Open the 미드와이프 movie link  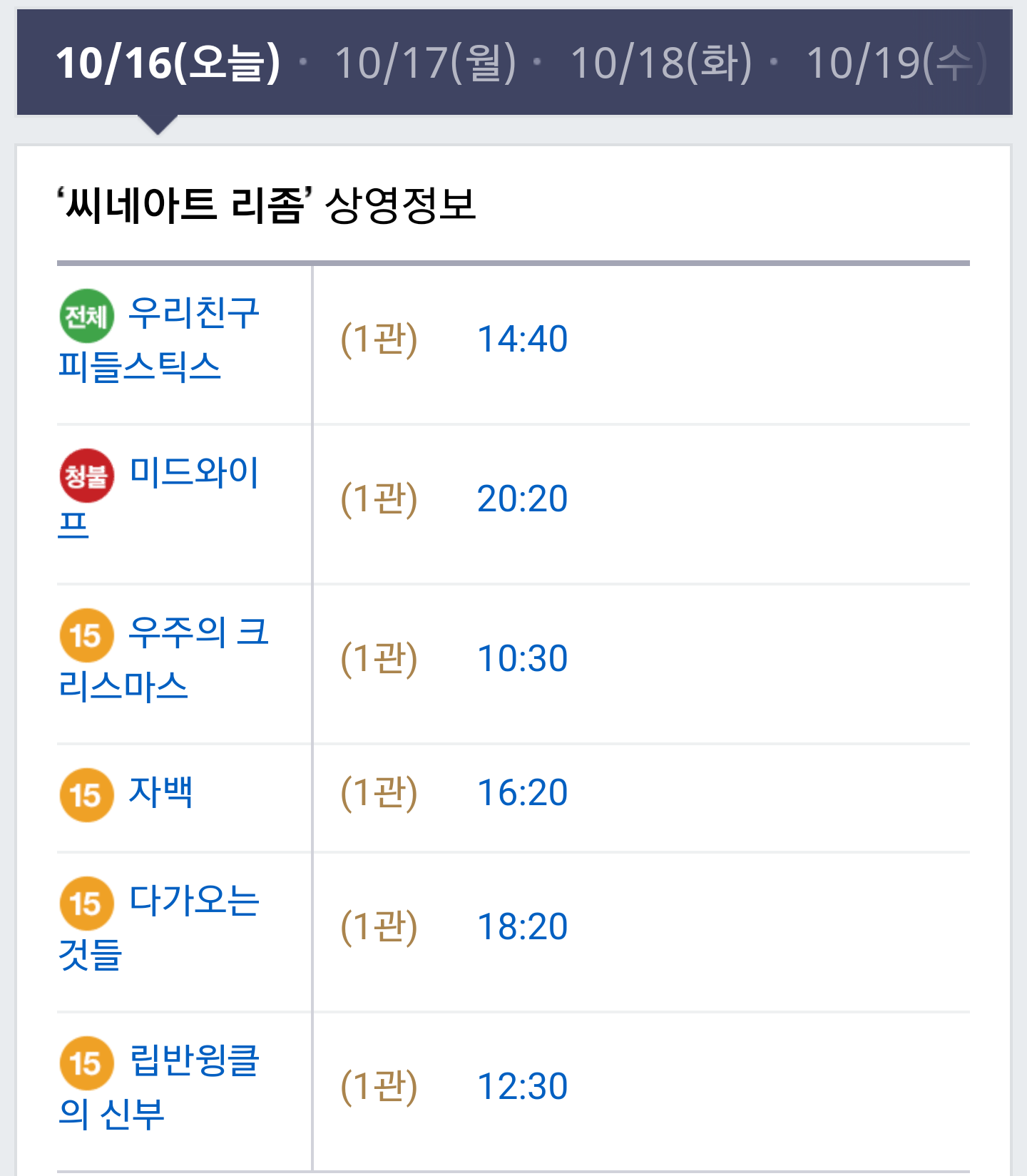tap(158, 498)
